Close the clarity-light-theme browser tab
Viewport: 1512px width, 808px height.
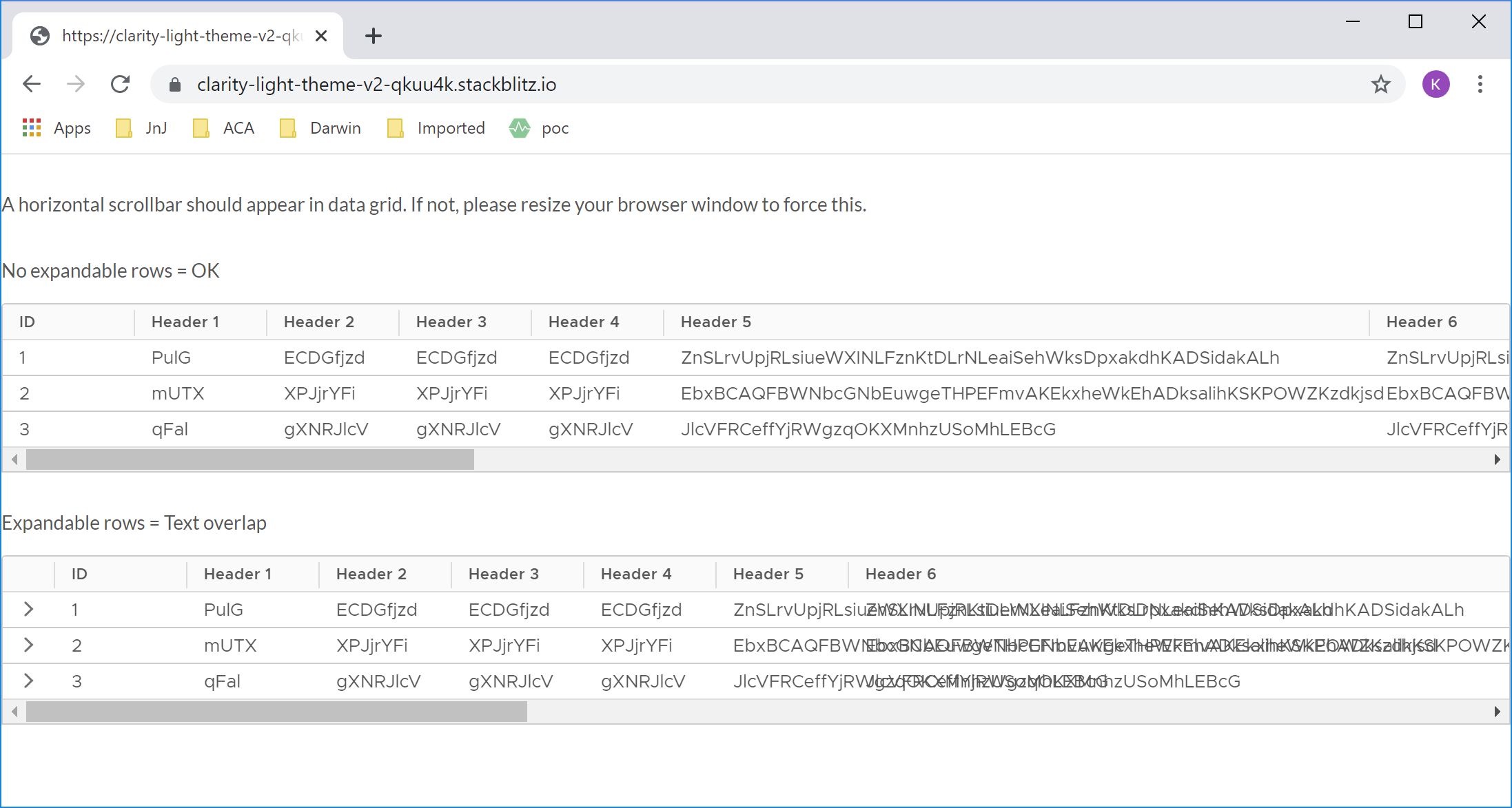pos(321,36)
